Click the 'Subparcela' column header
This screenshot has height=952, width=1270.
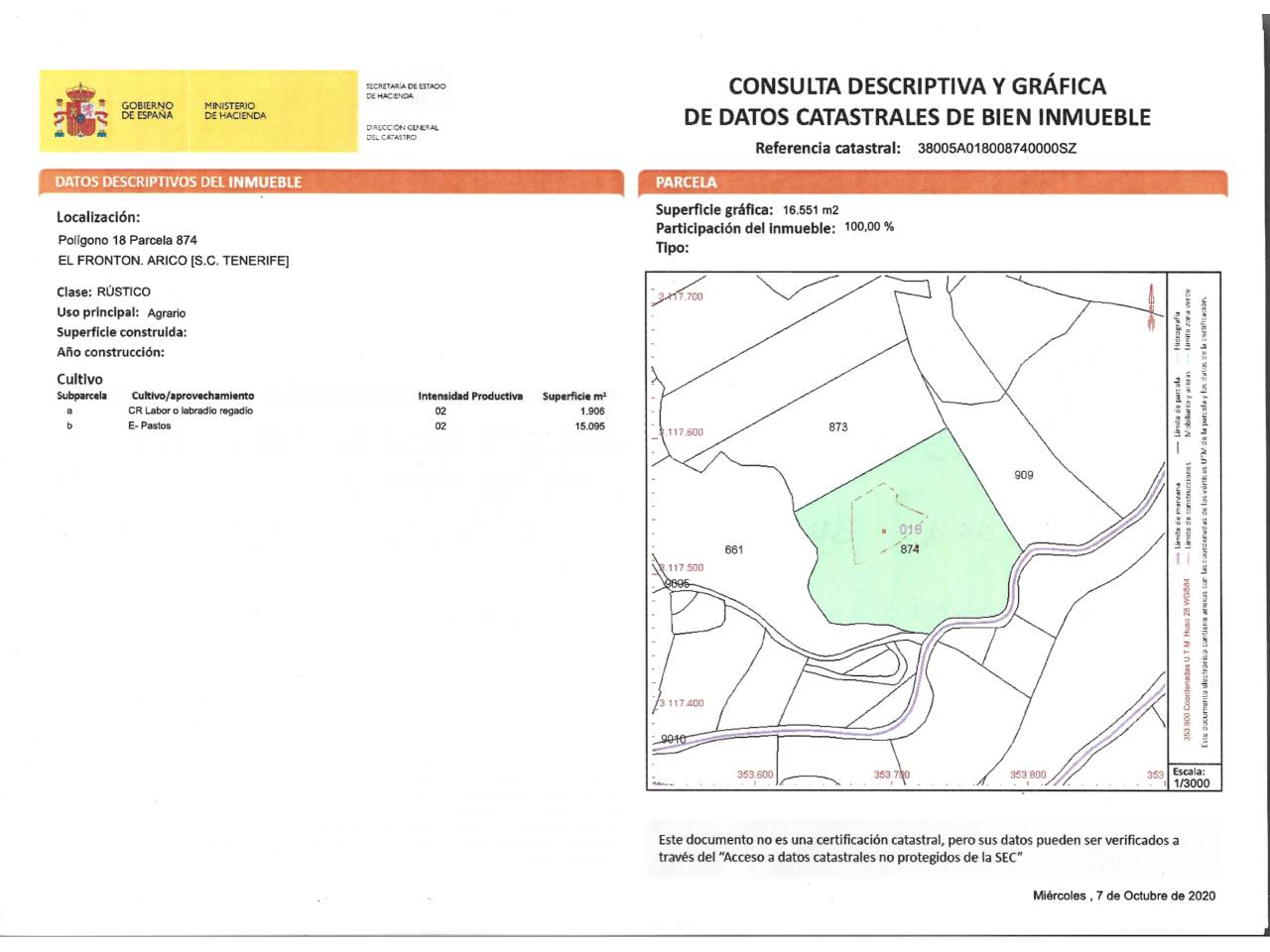tap(81, 396)
